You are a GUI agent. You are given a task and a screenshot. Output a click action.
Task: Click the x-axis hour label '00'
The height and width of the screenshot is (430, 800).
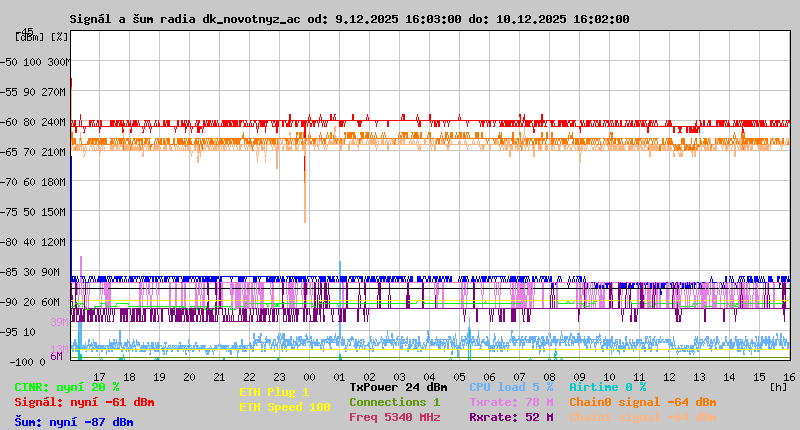[x=309, y=377]
